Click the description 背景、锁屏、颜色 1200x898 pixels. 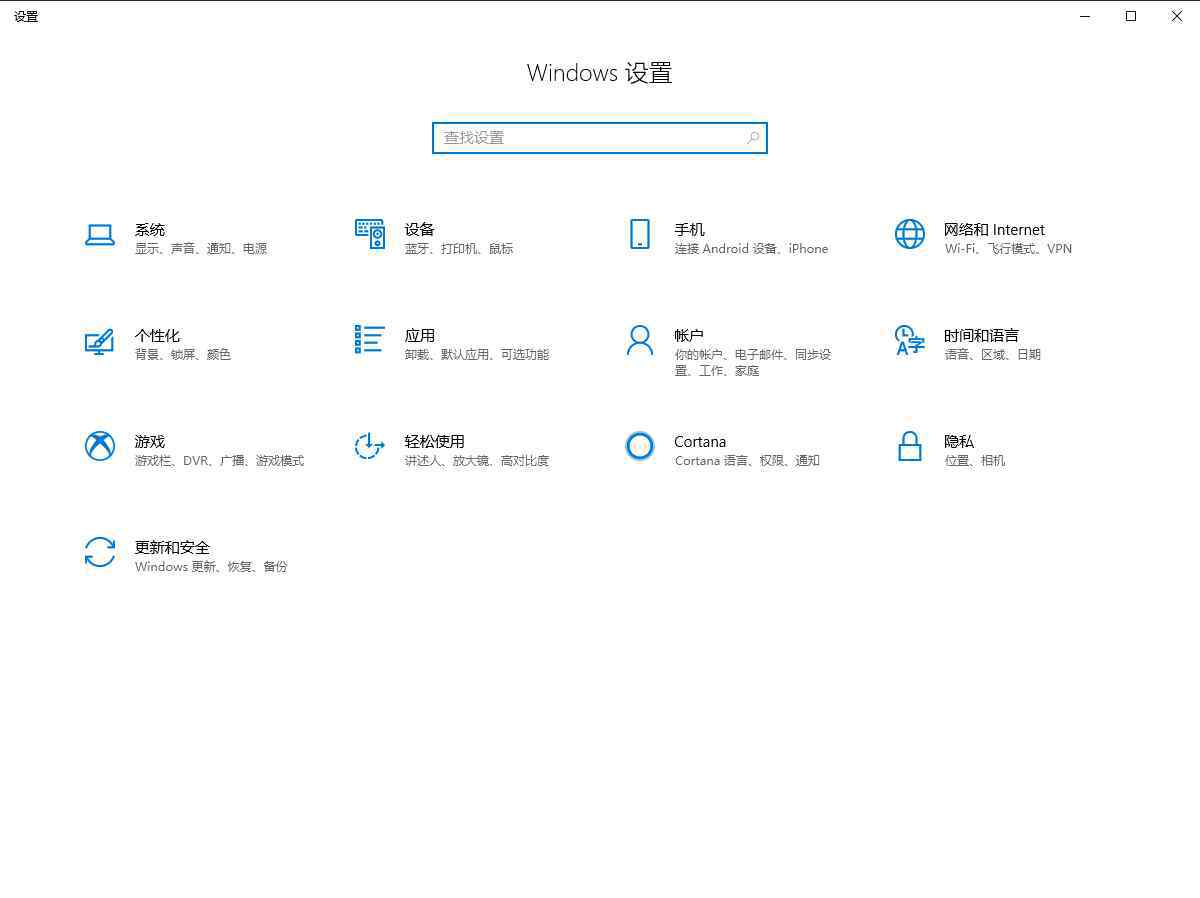[x=183, y=355]
